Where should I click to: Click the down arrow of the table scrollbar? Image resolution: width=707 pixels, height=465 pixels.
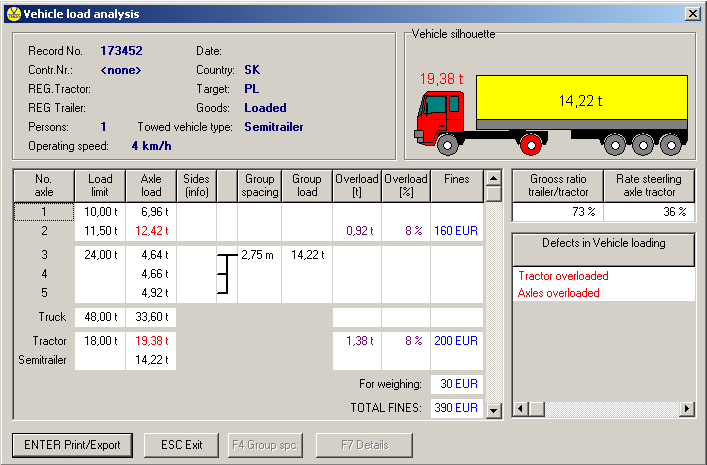click(494, 410)
